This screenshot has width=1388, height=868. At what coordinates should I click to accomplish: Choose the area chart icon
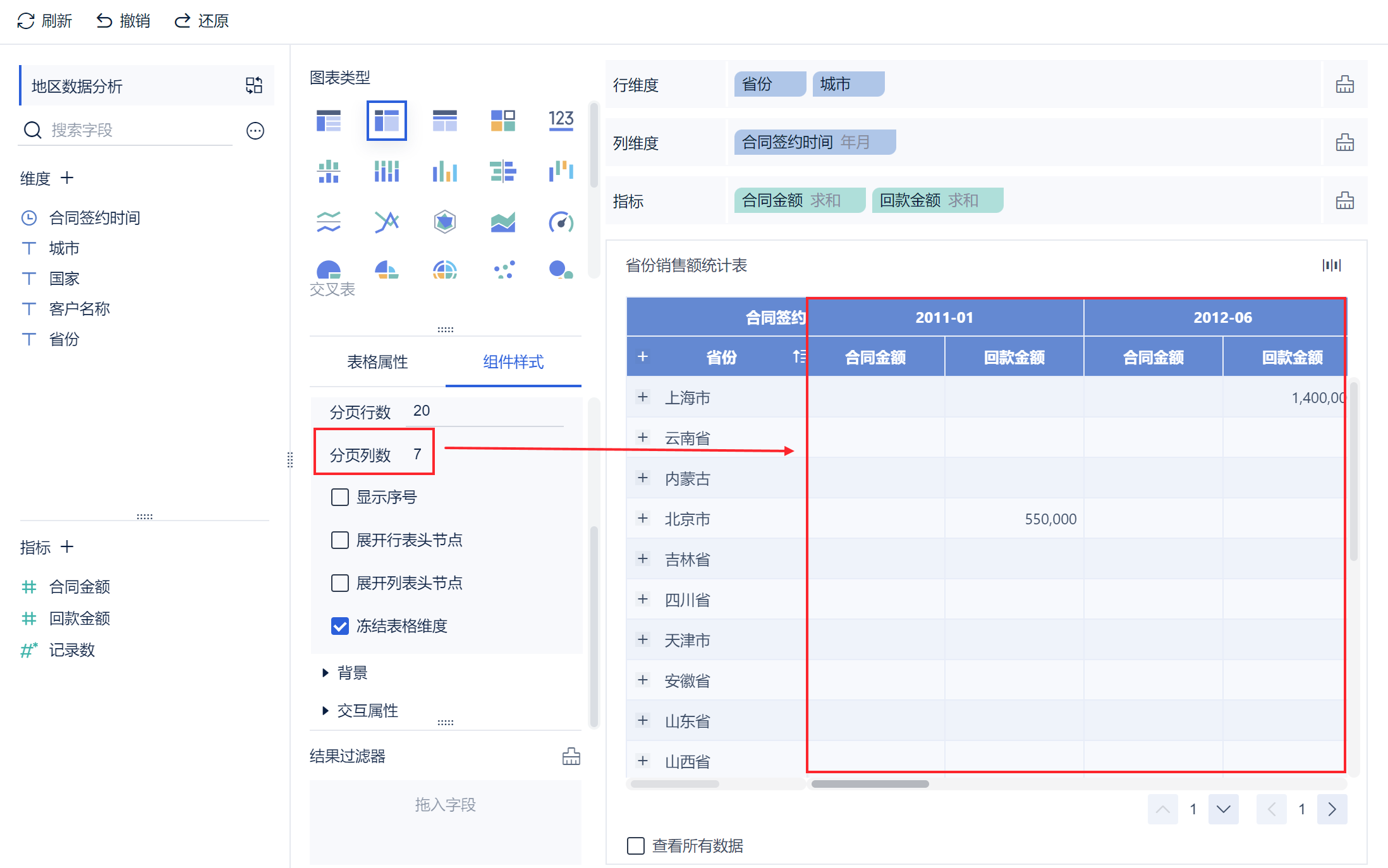point(503,222)
